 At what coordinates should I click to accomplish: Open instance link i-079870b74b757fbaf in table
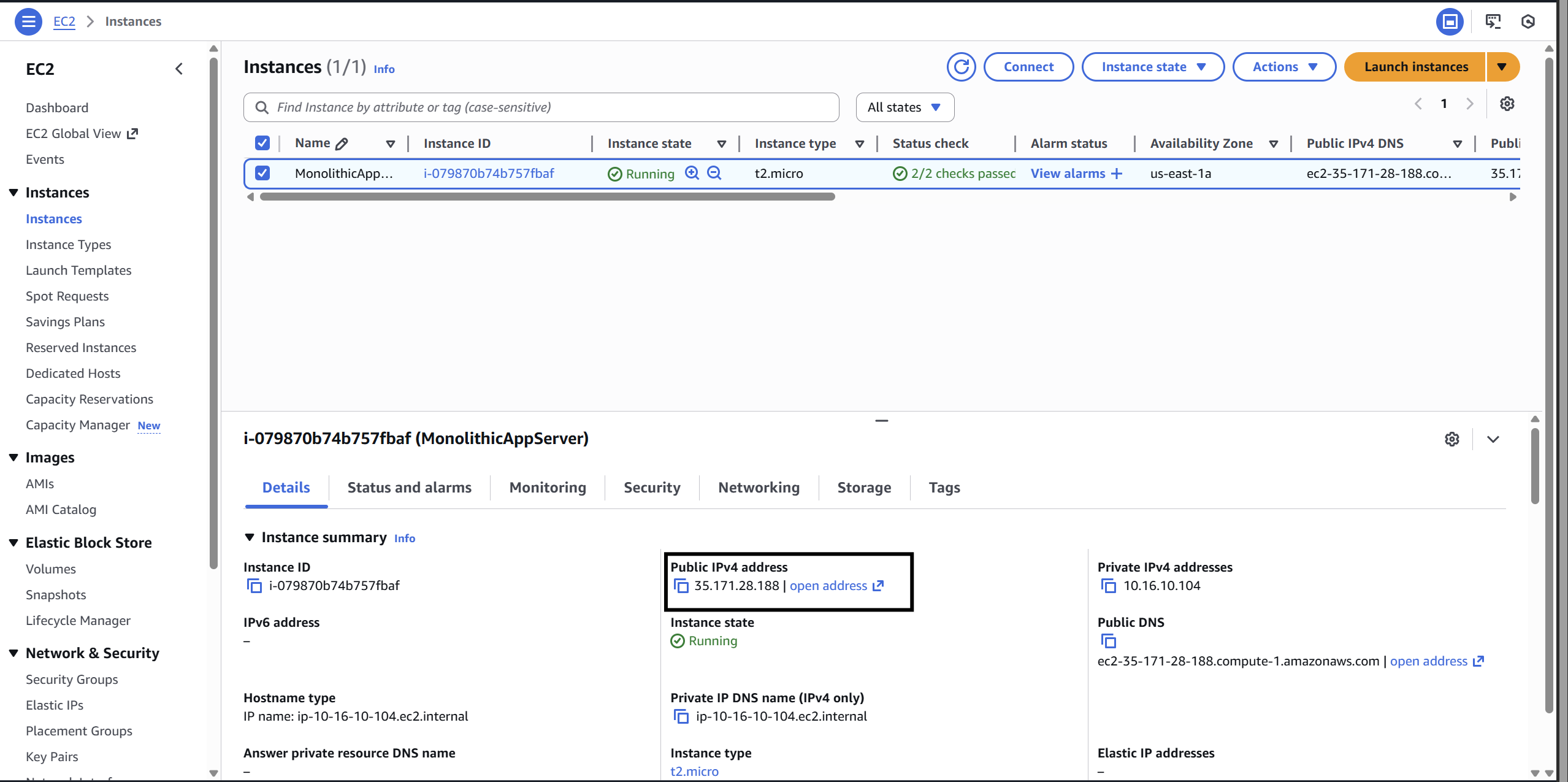489,174
